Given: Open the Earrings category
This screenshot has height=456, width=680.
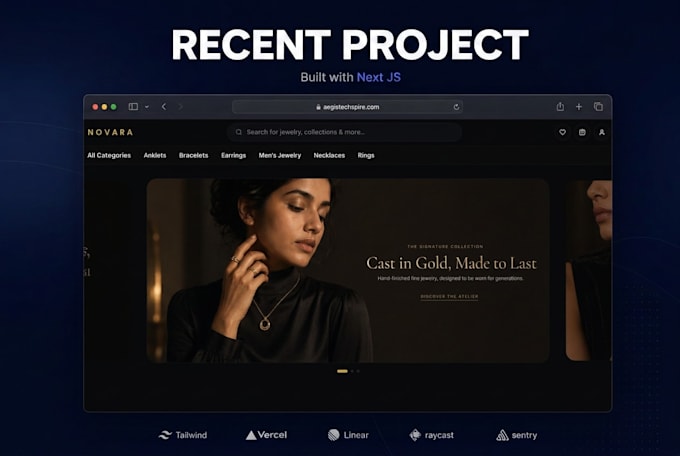Looking at the screenshot, I should (x=233, y=155).
